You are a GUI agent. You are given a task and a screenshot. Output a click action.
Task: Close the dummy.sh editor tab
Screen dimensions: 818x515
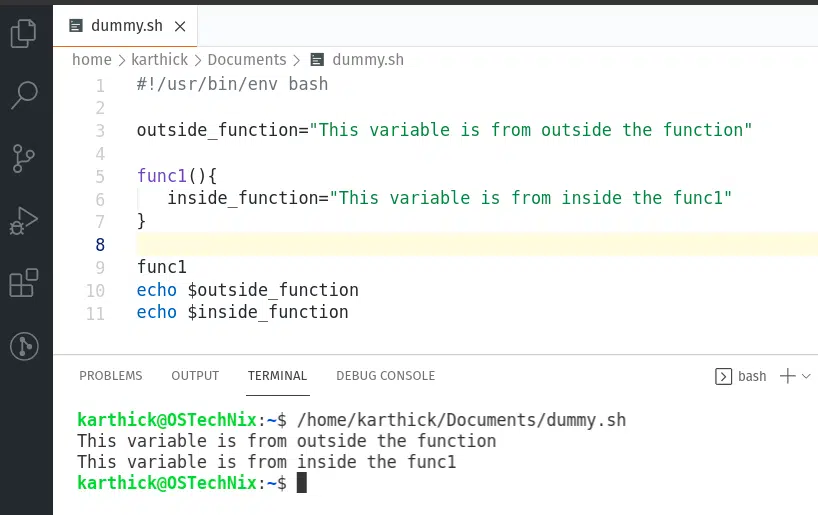[180, 26]
